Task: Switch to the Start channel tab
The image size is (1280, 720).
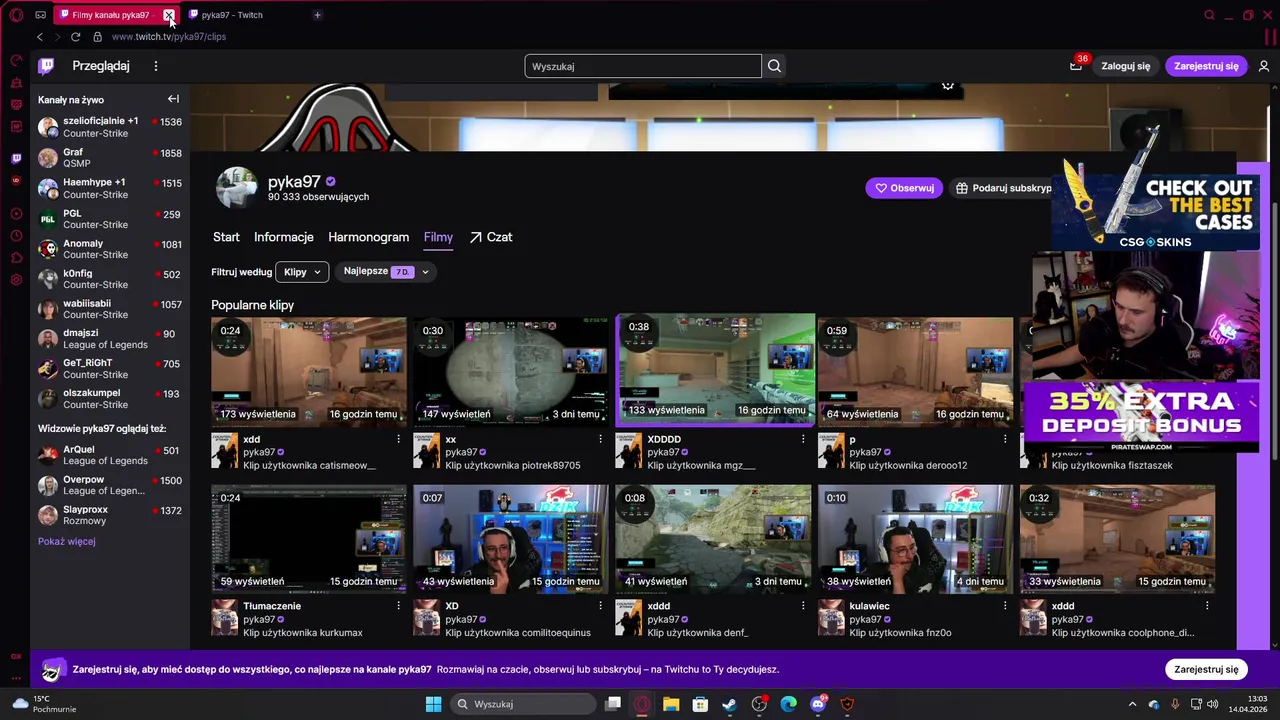Action: point(226,237)
